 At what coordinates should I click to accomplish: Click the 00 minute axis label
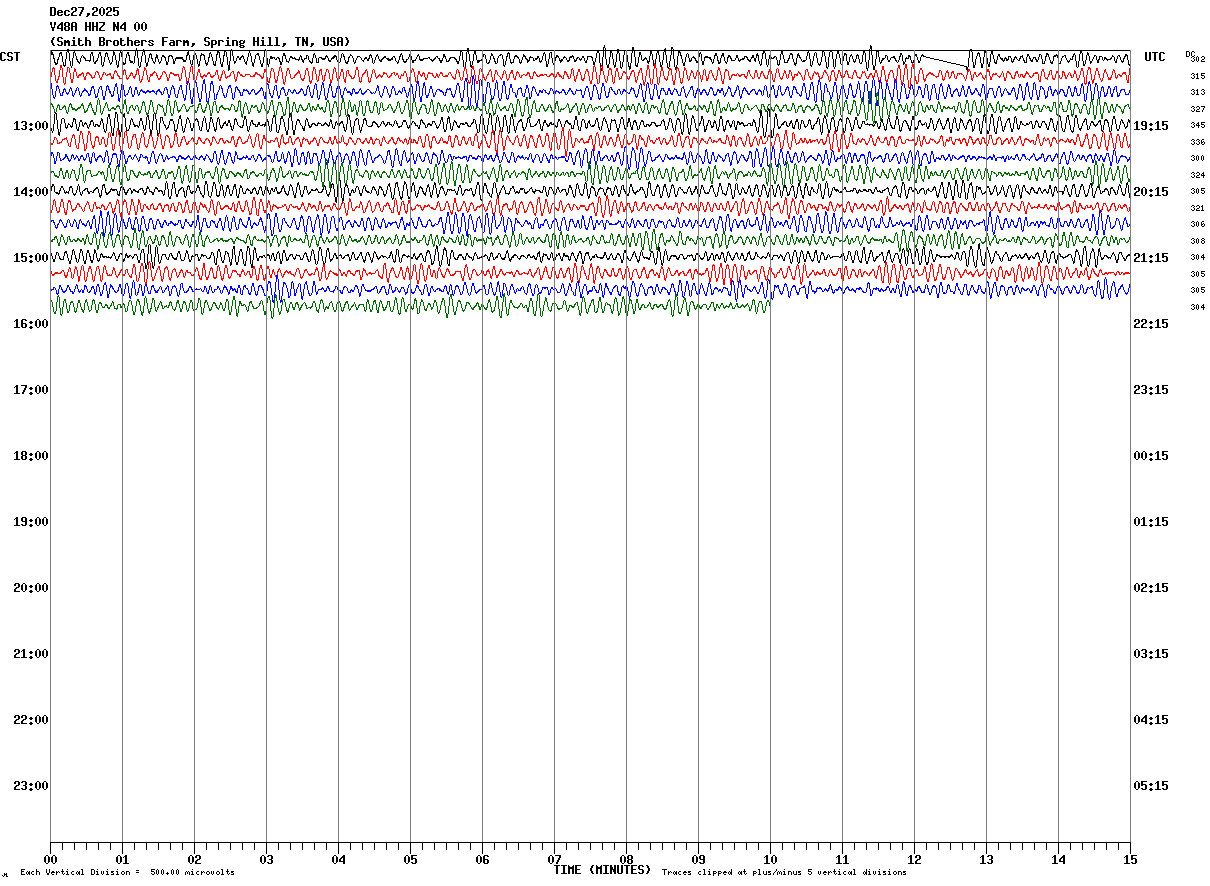tap(50, 860)
